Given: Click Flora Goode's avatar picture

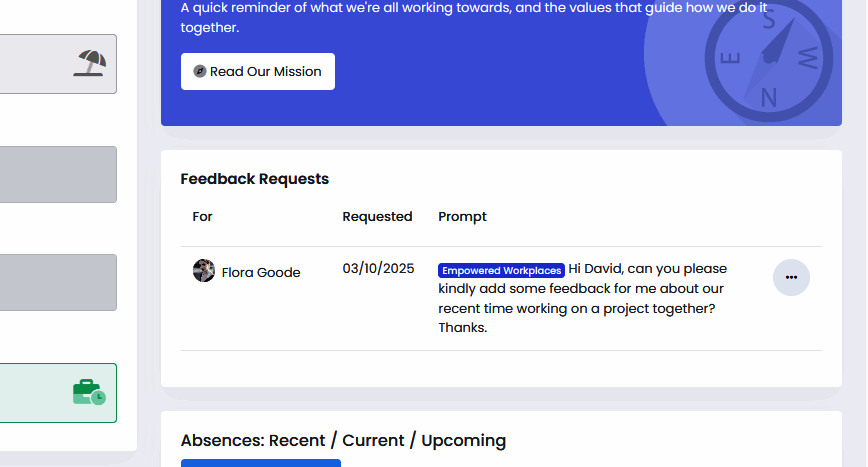Looking at the screenshot, I should (204, 271).
